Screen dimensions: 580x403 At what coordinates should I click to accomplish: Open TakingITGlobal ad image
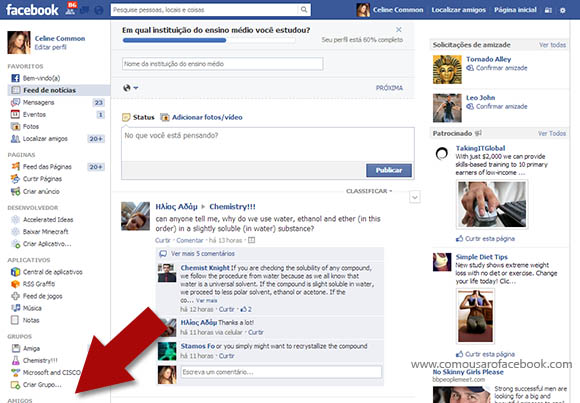tap(492, 204)
